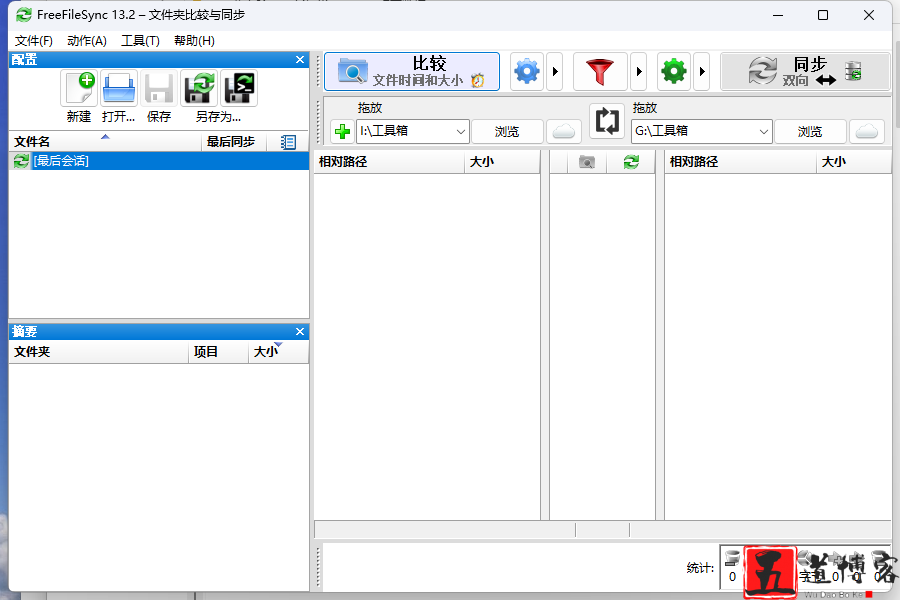900x600 pixels.
Task: Click right cloud storage icon
Action: pos(867,131)
